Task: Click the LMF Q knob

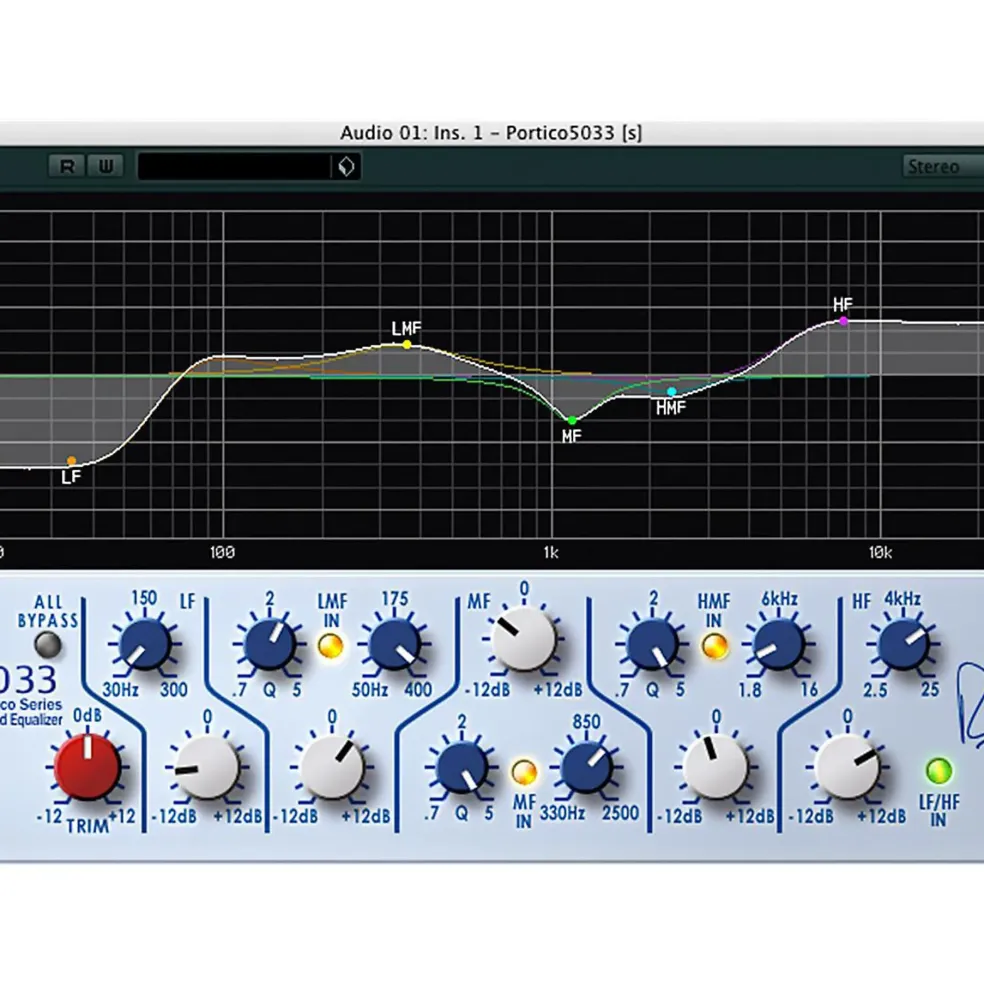Action: click(x=270, y=644)
